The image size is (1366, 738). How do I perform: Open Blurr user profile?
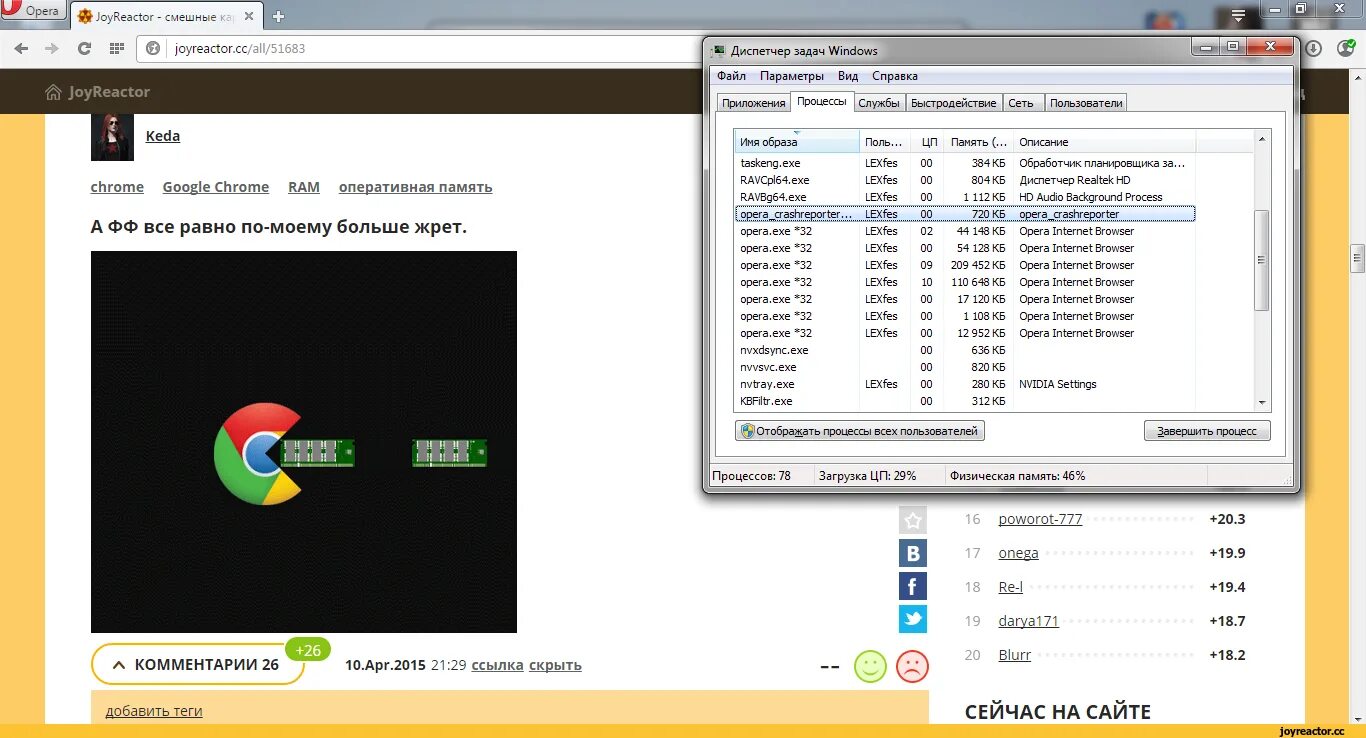click(x=1014, y=655)
